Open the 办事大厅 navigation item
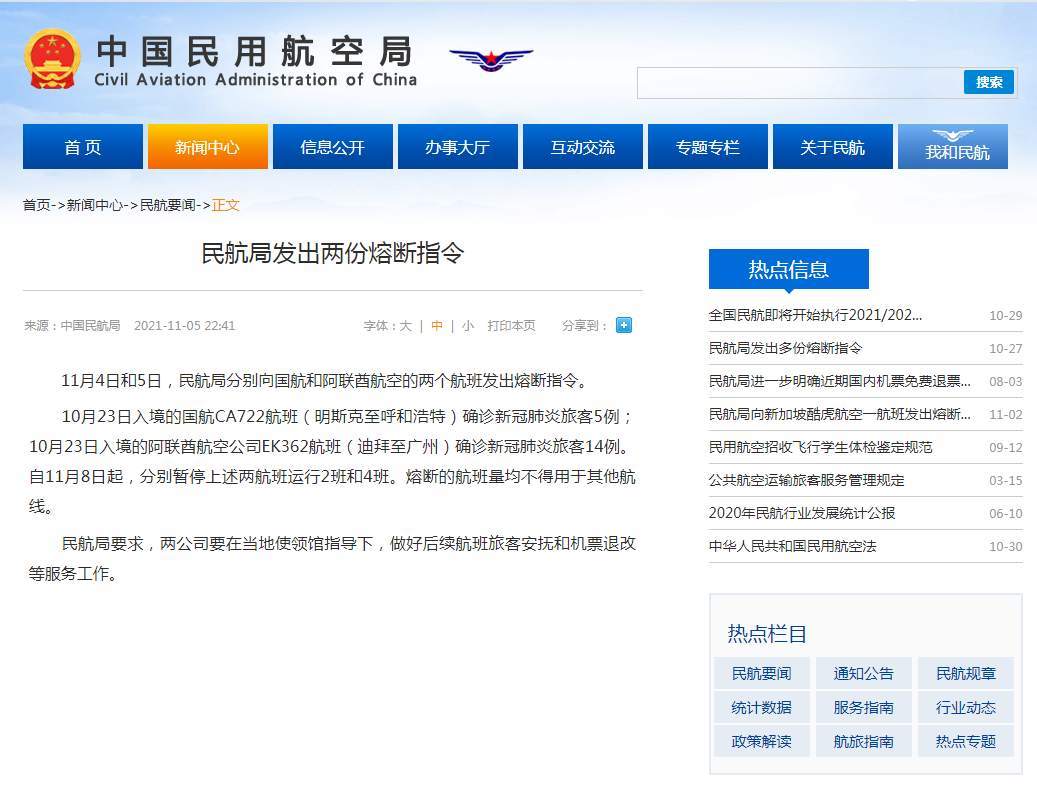 457,147
